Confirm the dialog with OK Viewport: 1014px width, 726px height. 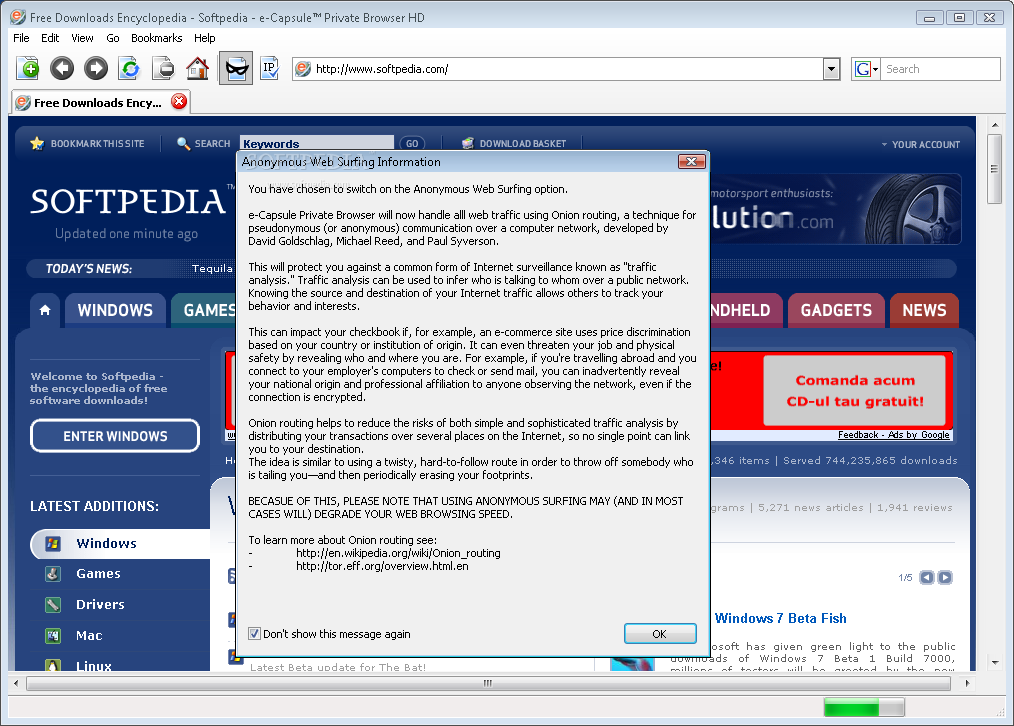tap(660, 634)
